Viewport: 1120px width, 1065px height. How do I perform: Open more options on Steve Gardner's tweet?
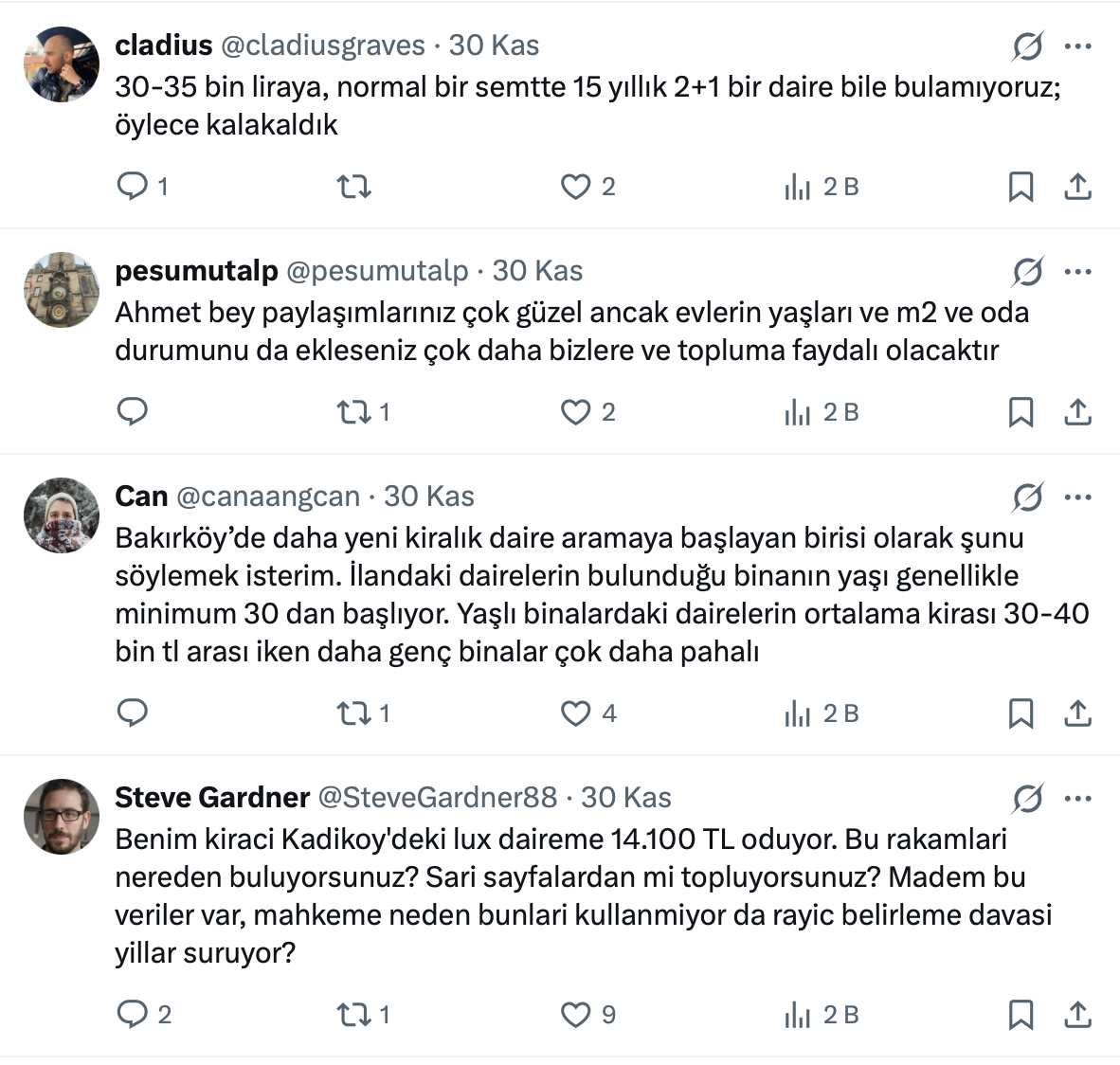click(1078, 798)
